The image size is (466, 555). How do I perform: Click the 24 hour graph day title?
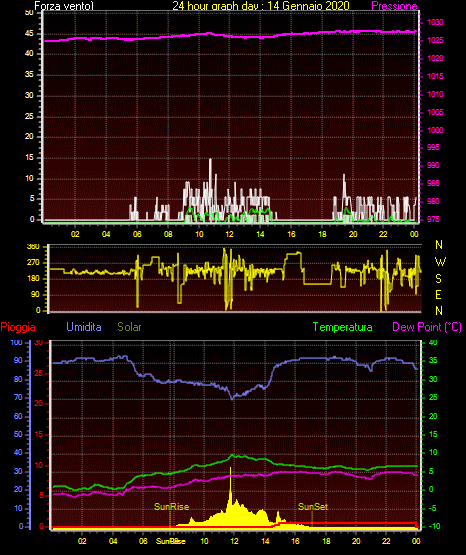[x=261, y=6]
